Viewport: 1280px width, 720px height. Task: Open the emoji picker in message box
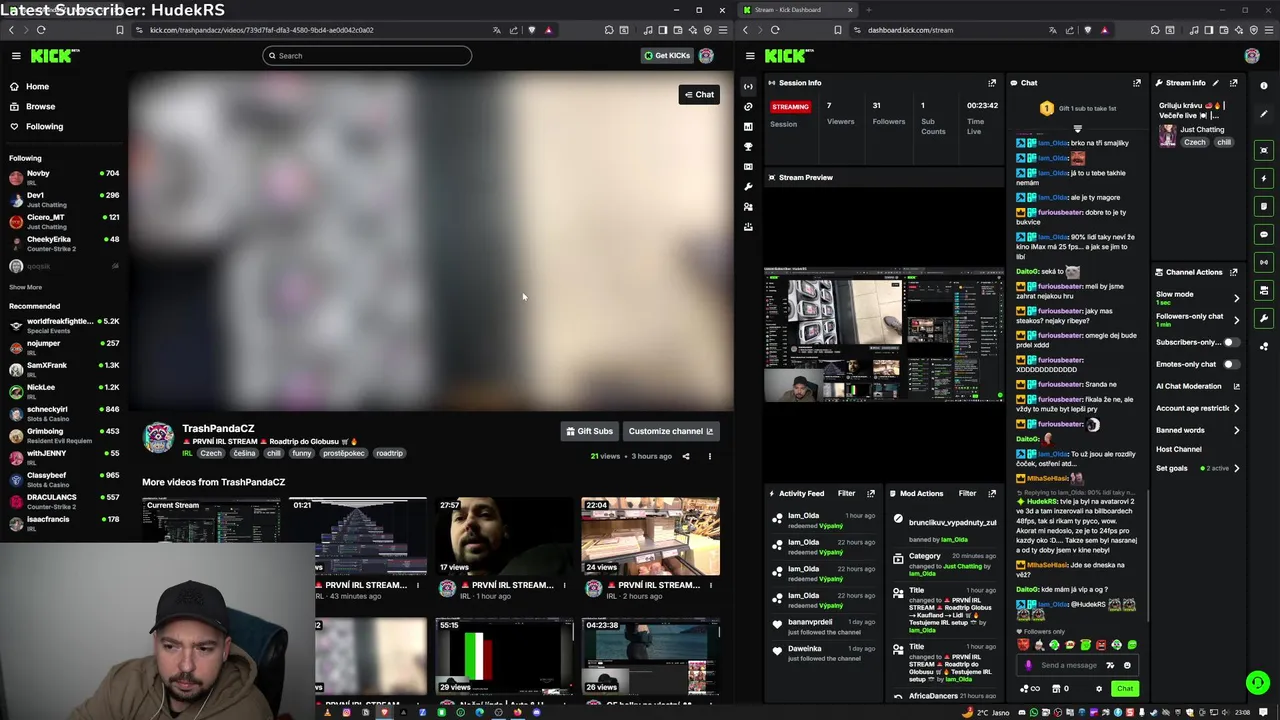[x=1127, y=665]
